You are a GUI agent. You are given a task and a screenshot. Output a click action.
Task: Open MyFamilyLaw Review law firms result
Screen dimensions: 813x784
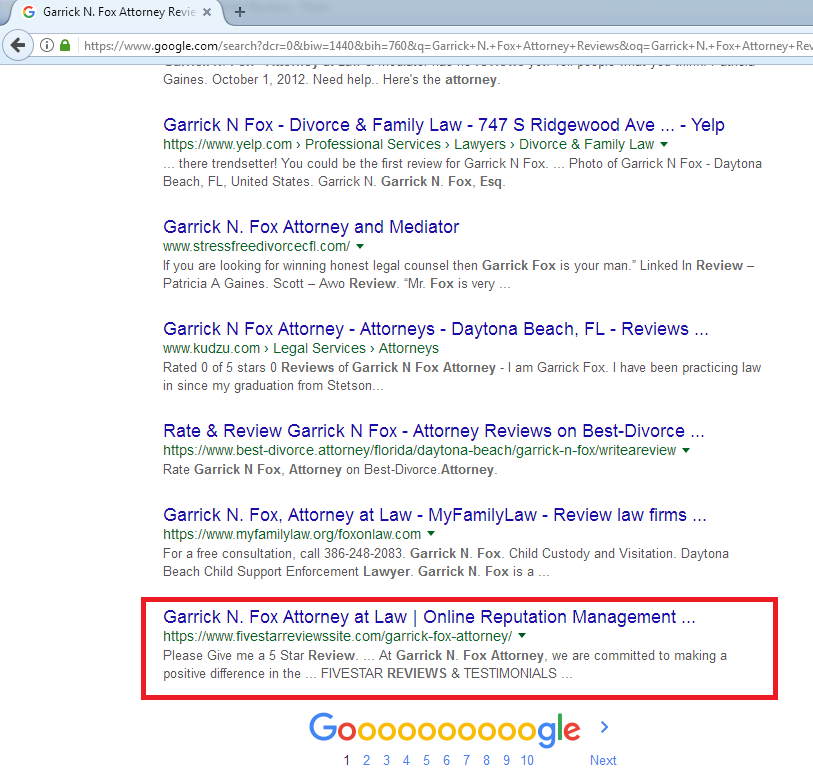click(434, 515)
